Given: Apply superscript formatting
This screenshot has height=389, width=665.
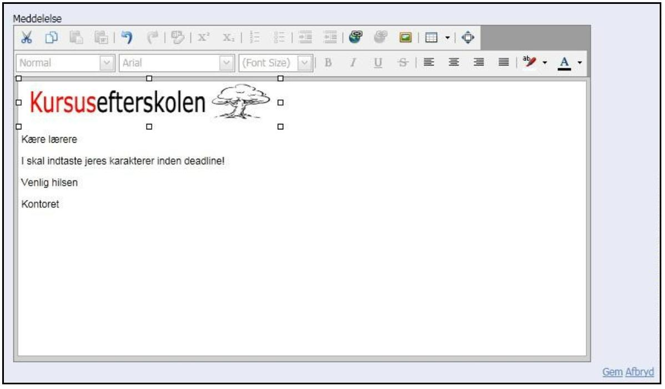Looking at the screenshot, I should (x=204, y=38).
